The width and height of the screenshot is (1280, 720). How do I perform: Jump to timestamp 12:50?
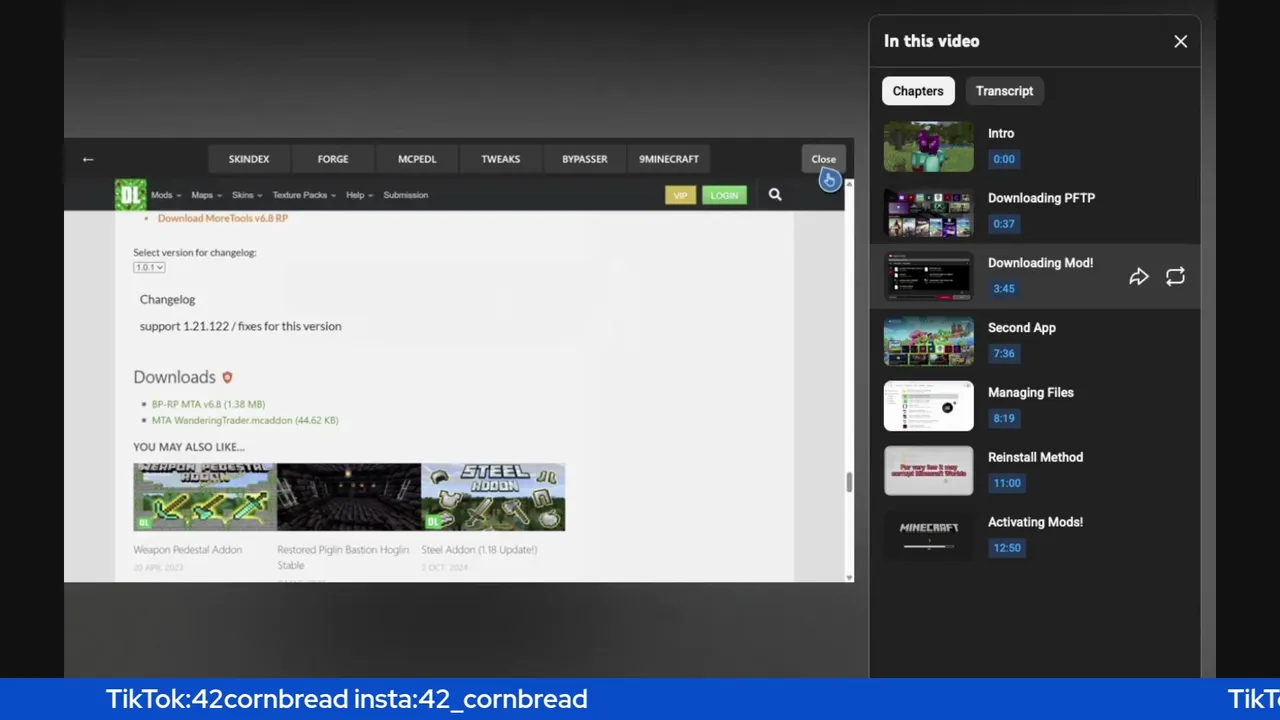coord(1007,549)
